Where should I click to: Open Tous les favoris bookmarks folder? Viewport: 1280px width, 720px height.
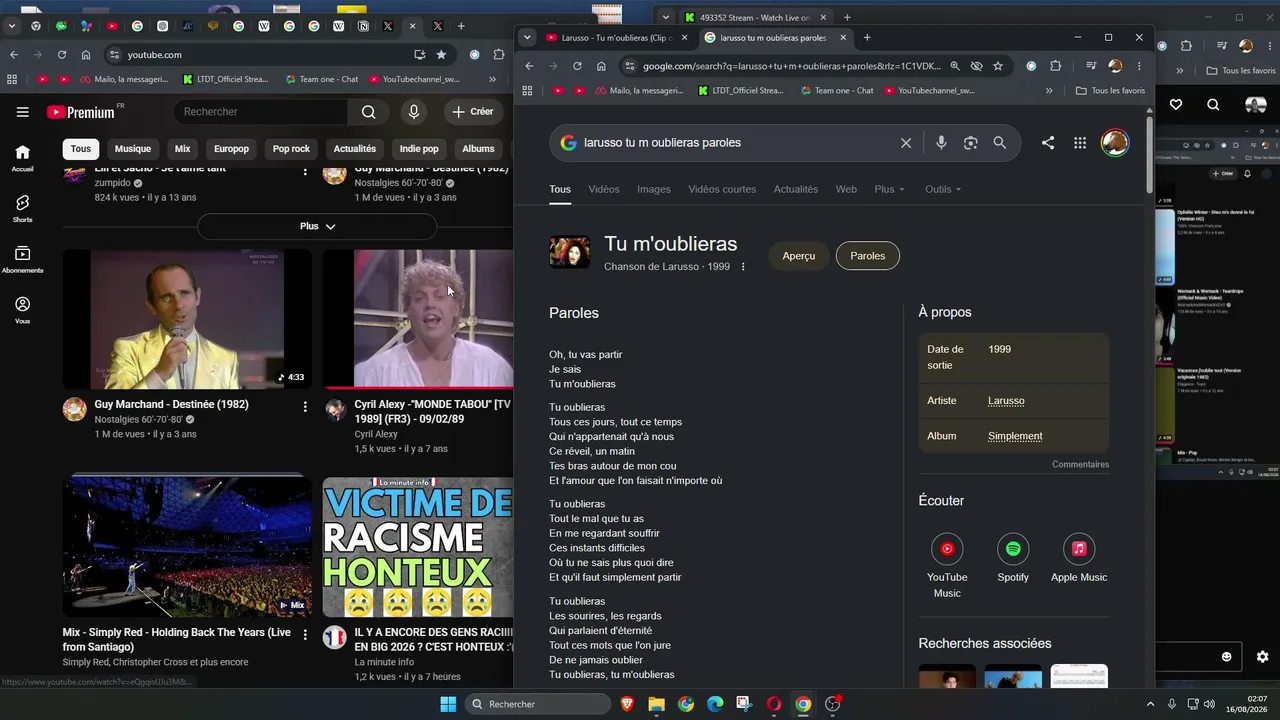1110,91
